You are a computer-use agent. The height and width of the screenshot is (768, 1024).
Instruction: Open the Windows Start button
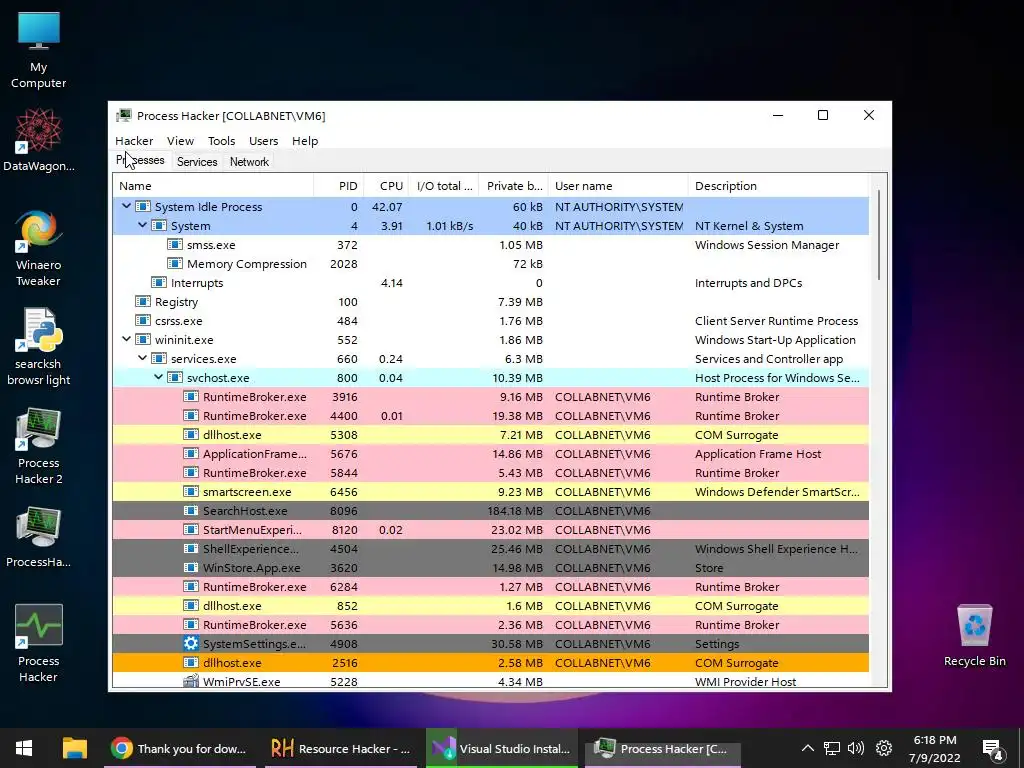point(24,748)
